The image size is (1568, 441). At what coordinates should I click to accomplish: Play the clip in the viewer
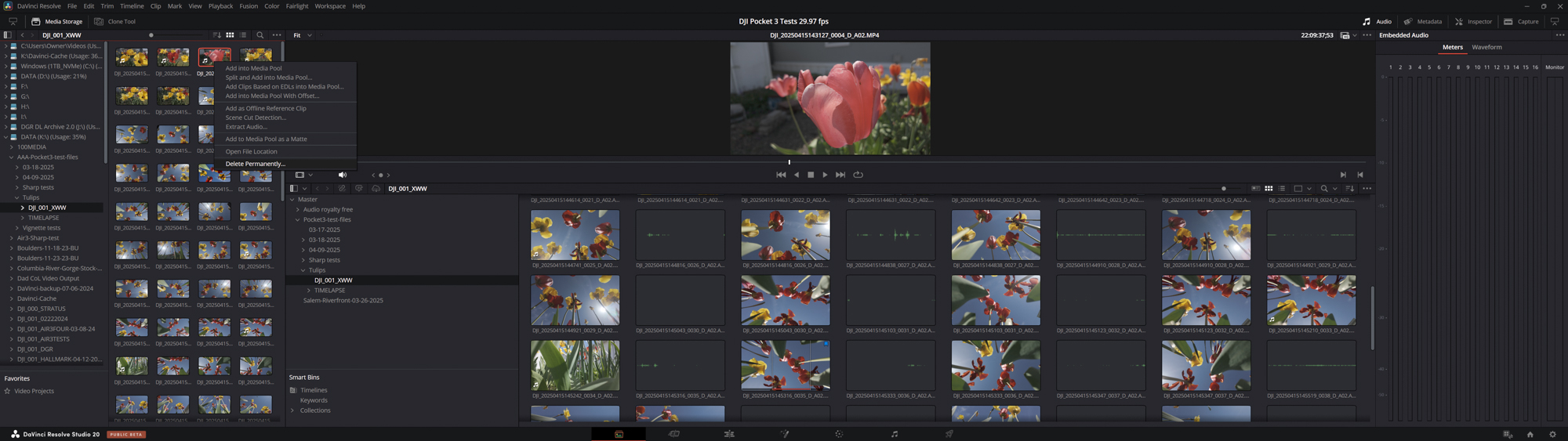pos(825,175)
